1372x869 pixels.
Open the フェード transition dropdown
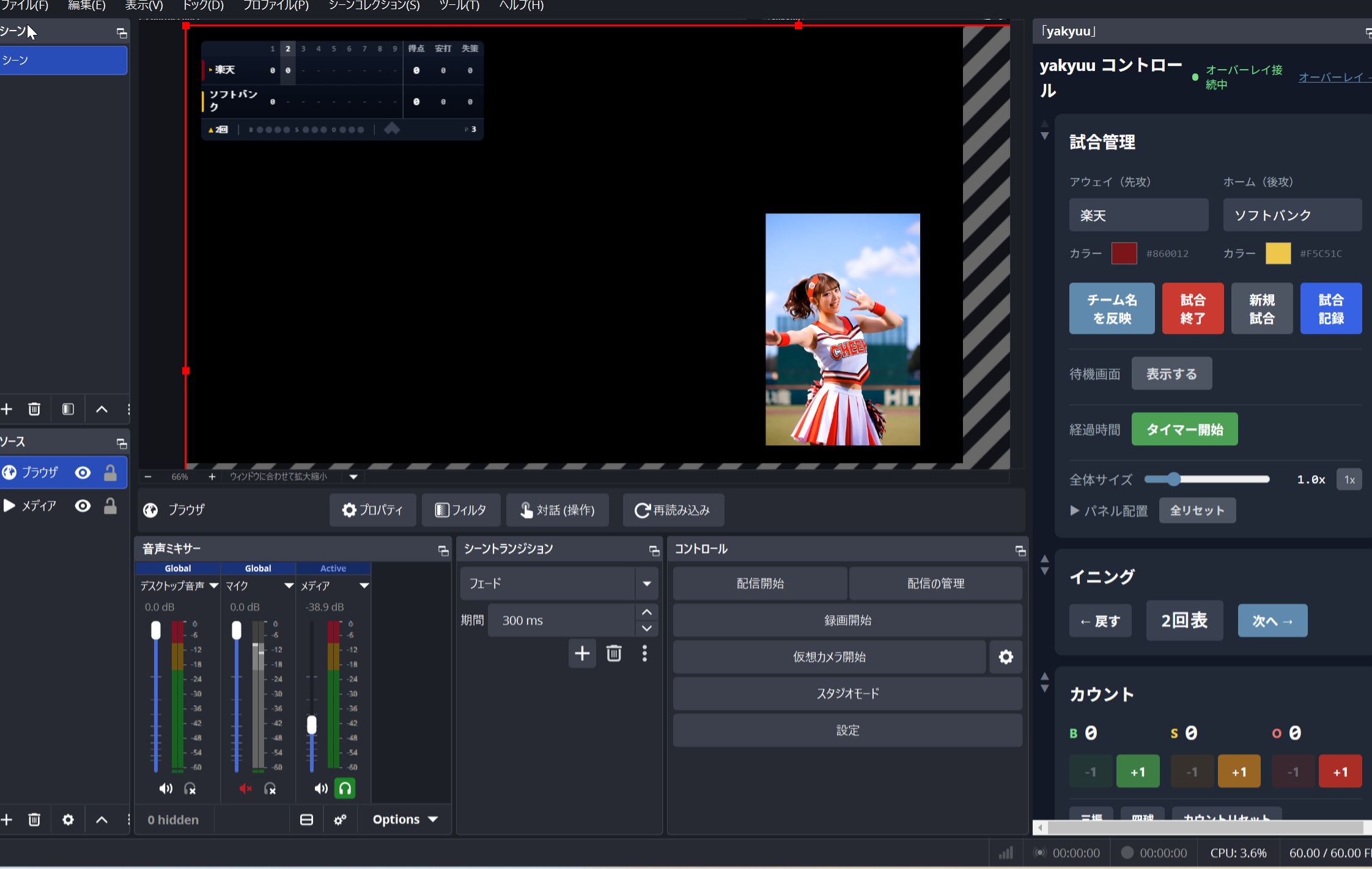646,583
